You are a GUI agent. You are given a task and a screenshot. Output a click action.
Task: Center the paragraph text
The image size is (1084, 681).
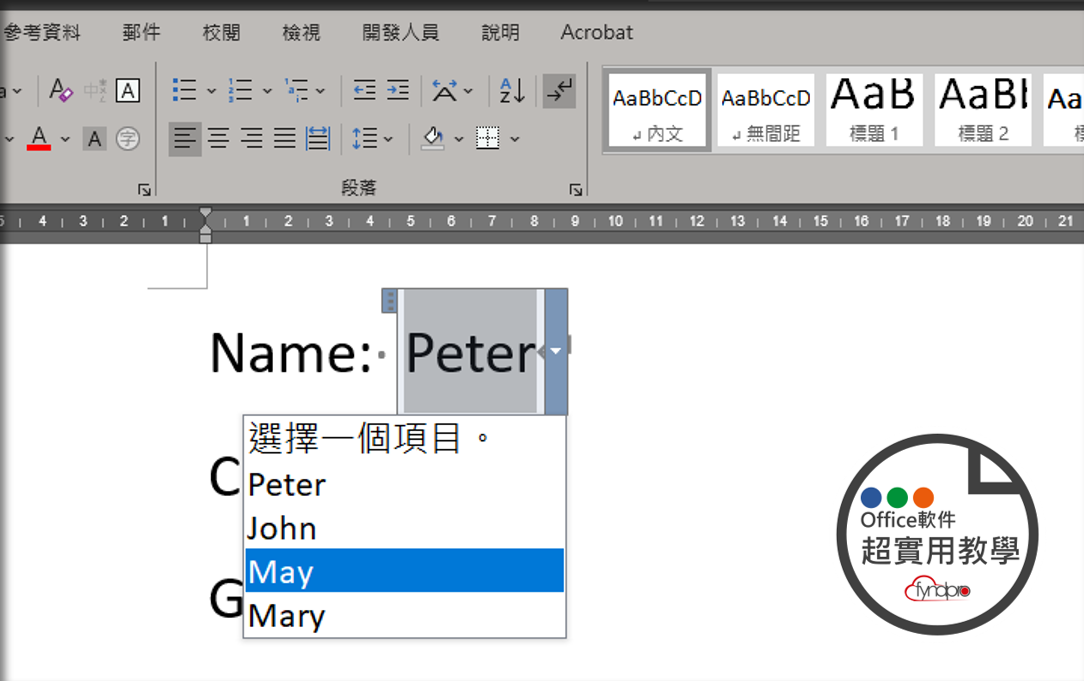tap(218, 139)
